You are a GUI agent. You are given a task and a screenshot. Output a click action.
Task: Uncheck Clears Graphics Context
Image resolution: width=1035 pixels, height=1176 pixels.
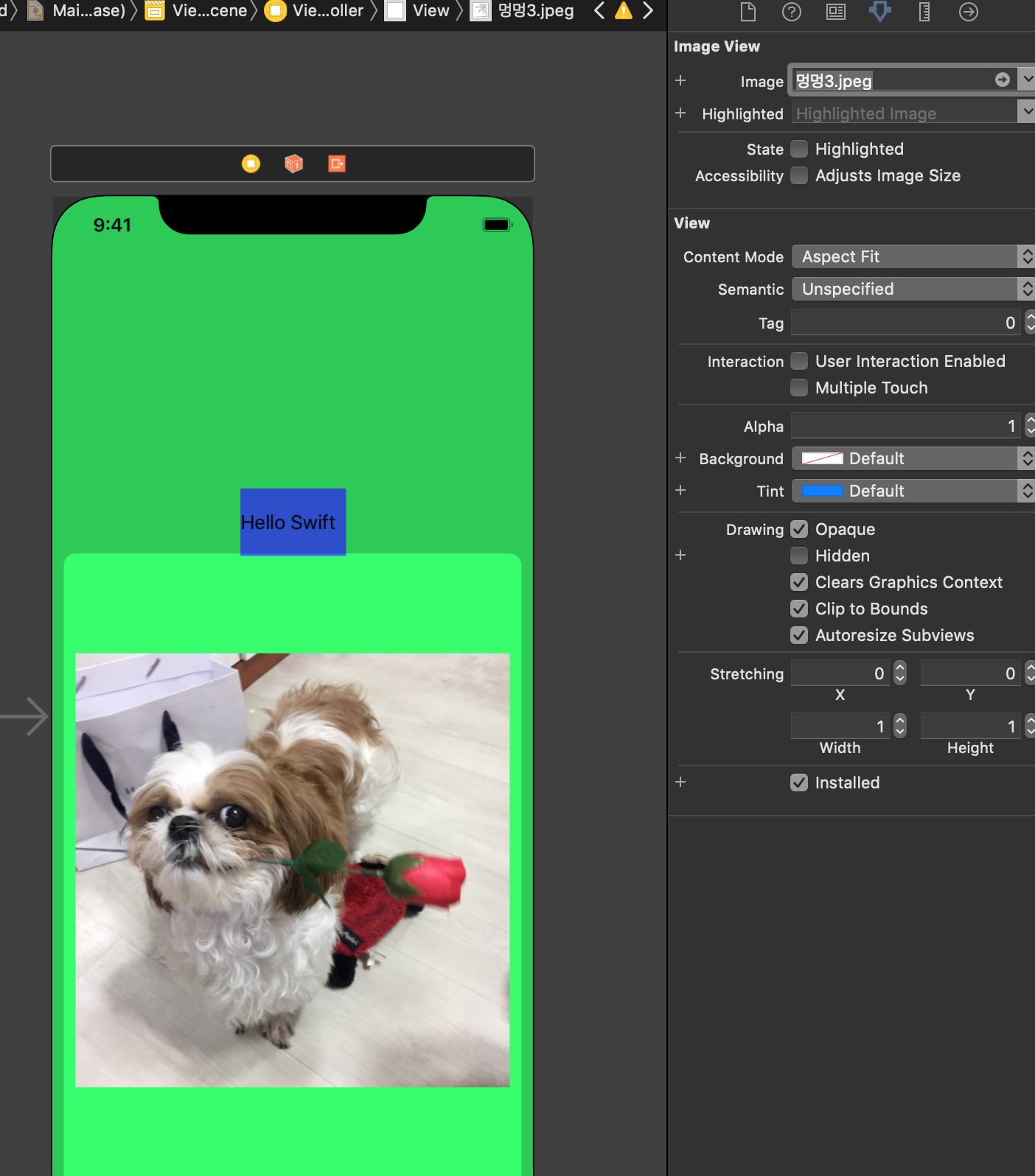click(x=799, y=582)
